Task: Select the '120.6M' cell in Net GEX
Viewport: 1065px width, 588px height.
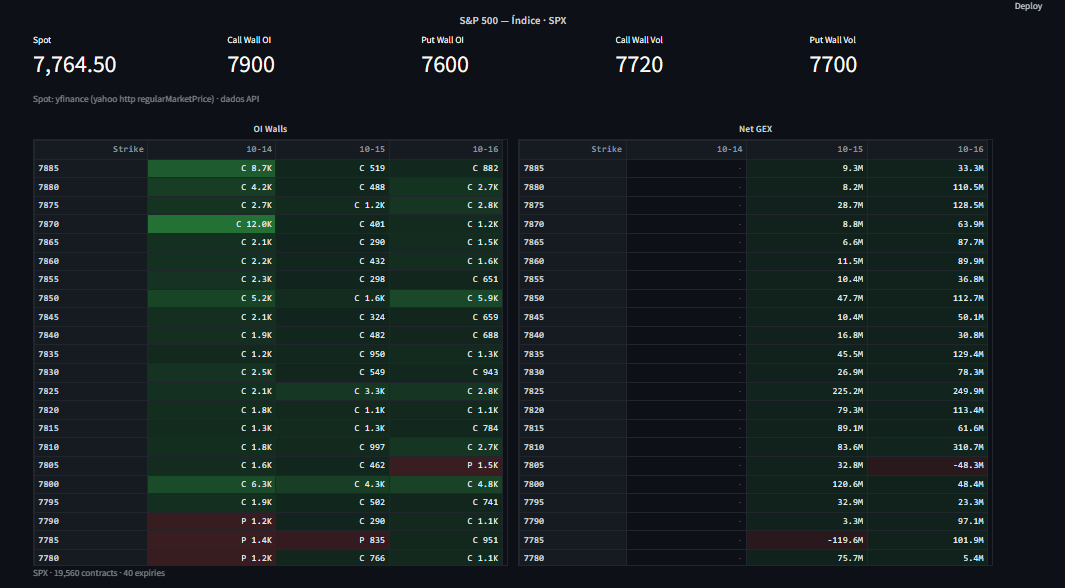Action: [x=807, y=484]
